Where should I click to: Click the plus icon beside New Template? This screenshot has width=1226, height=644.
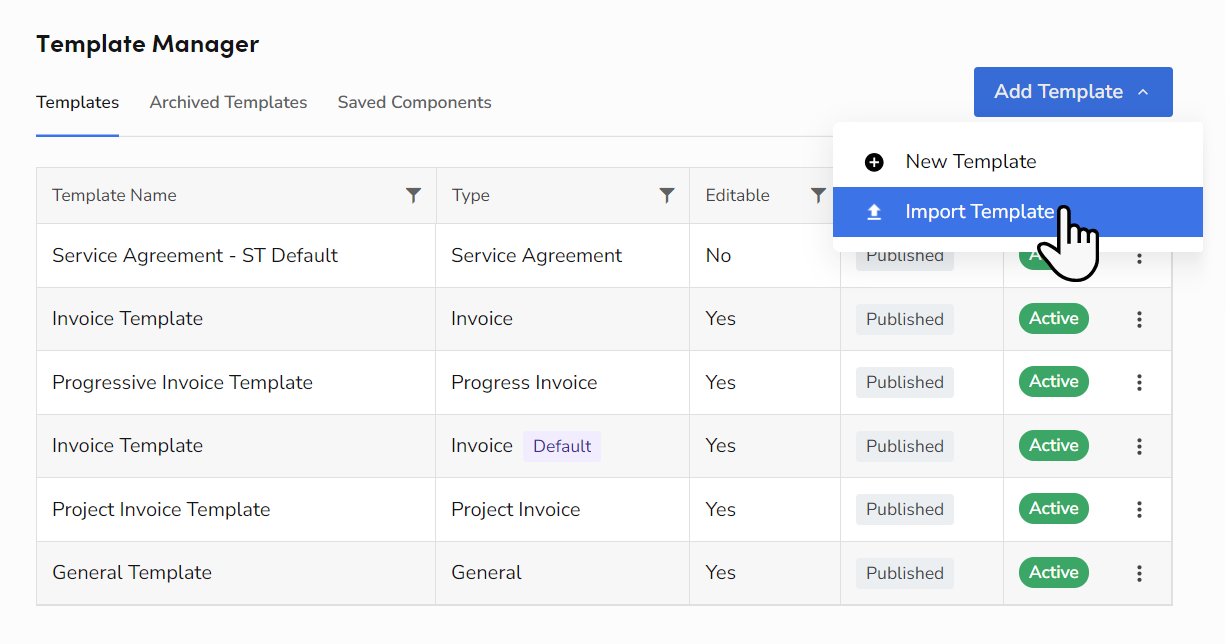pyautogui.click(x=874, y=162)
